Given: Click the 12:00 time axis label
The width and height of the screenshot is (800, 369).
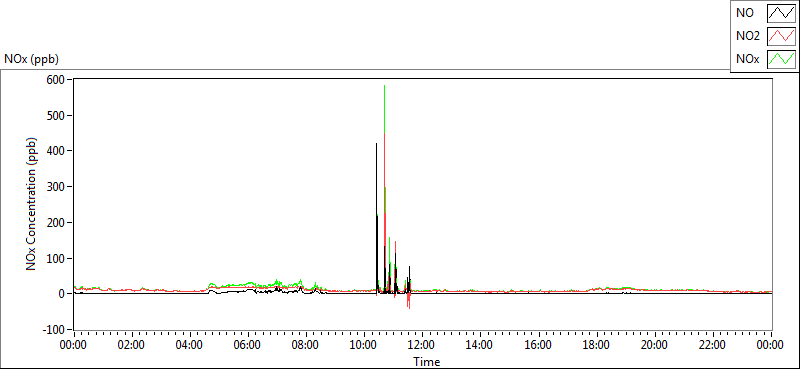Looking at the screenshot, I should click(x=423, y=346).
